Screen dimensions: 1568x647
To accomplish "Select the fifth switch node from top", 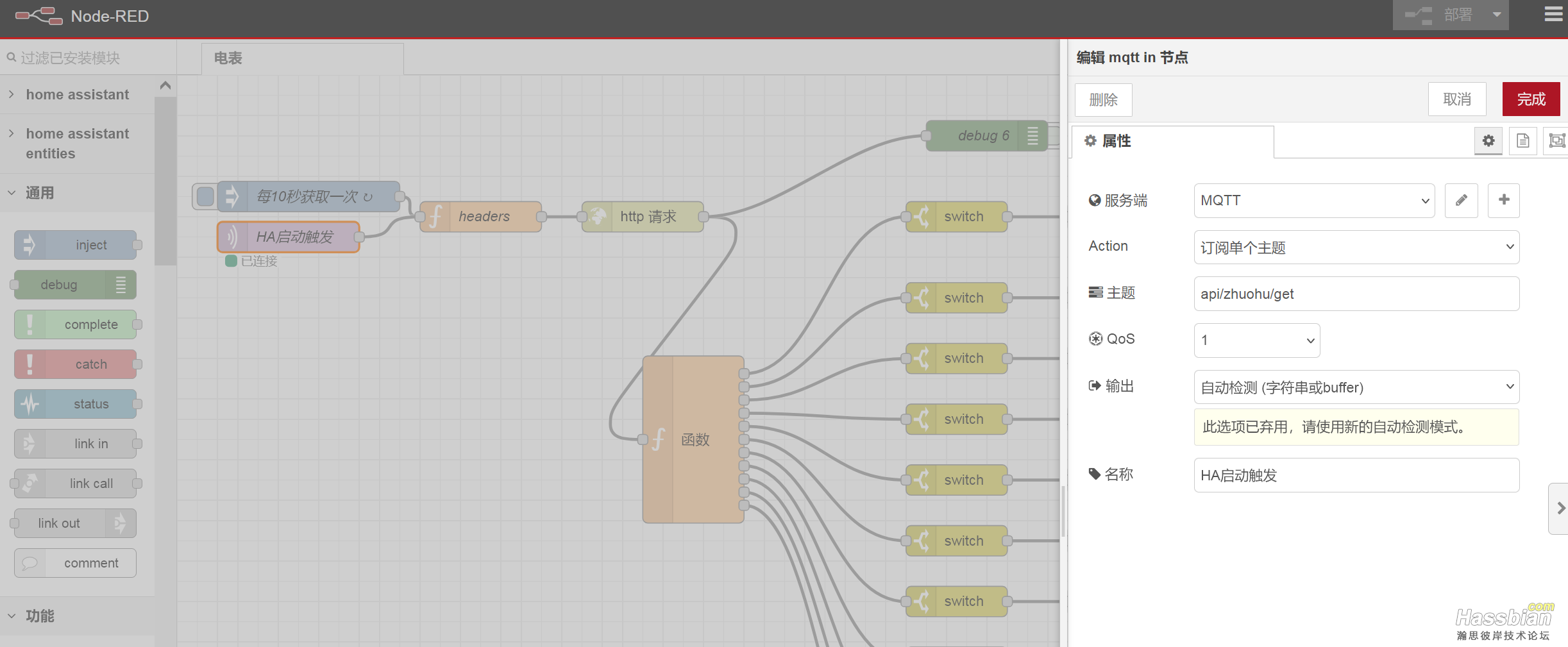I will tap(957, 480).
